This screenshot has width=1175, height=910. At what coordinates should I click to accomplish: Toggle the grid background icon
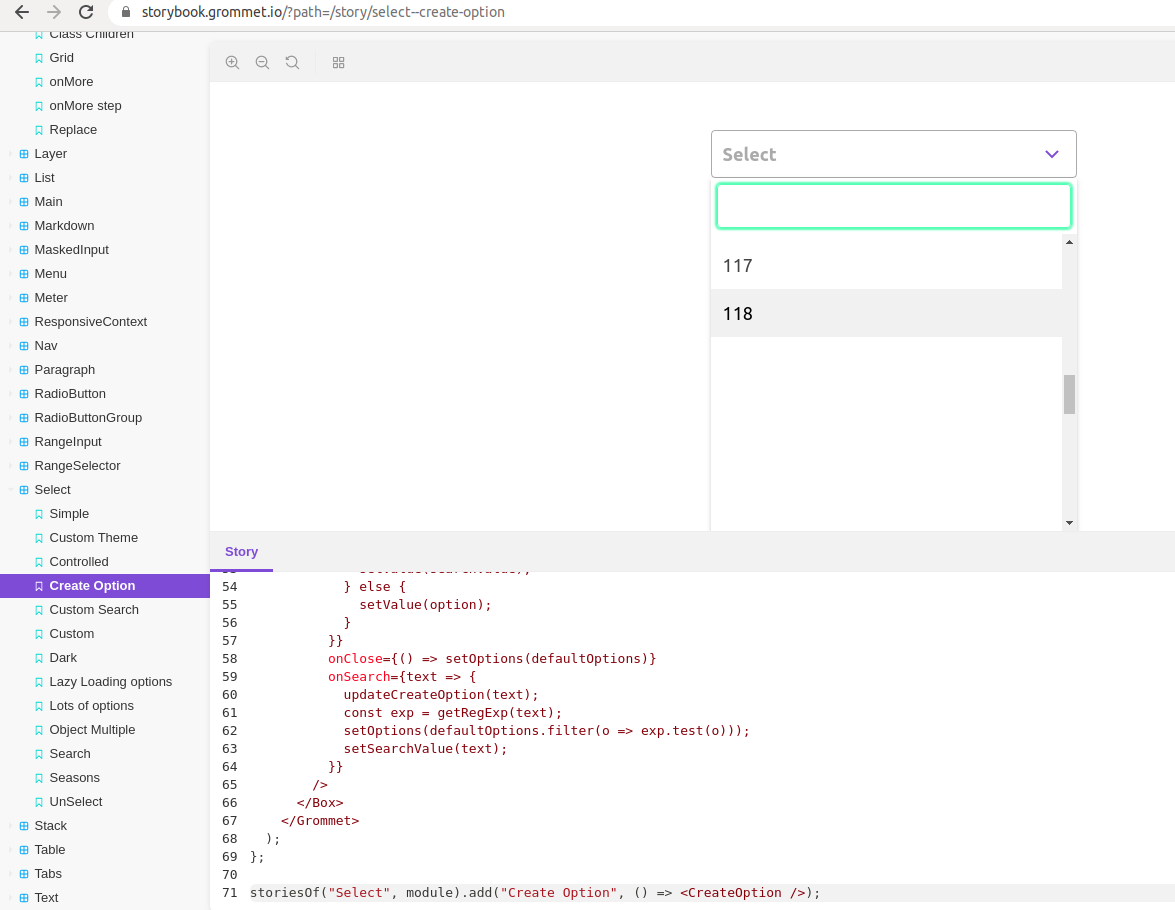point(339,63)
